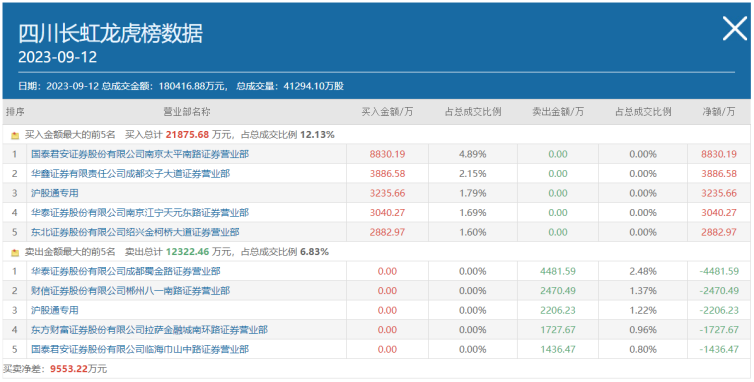The height and width of the screenshot is (382, 754).
Task: Select the -4481.59 net amount cell
Action: click(719, 271)
